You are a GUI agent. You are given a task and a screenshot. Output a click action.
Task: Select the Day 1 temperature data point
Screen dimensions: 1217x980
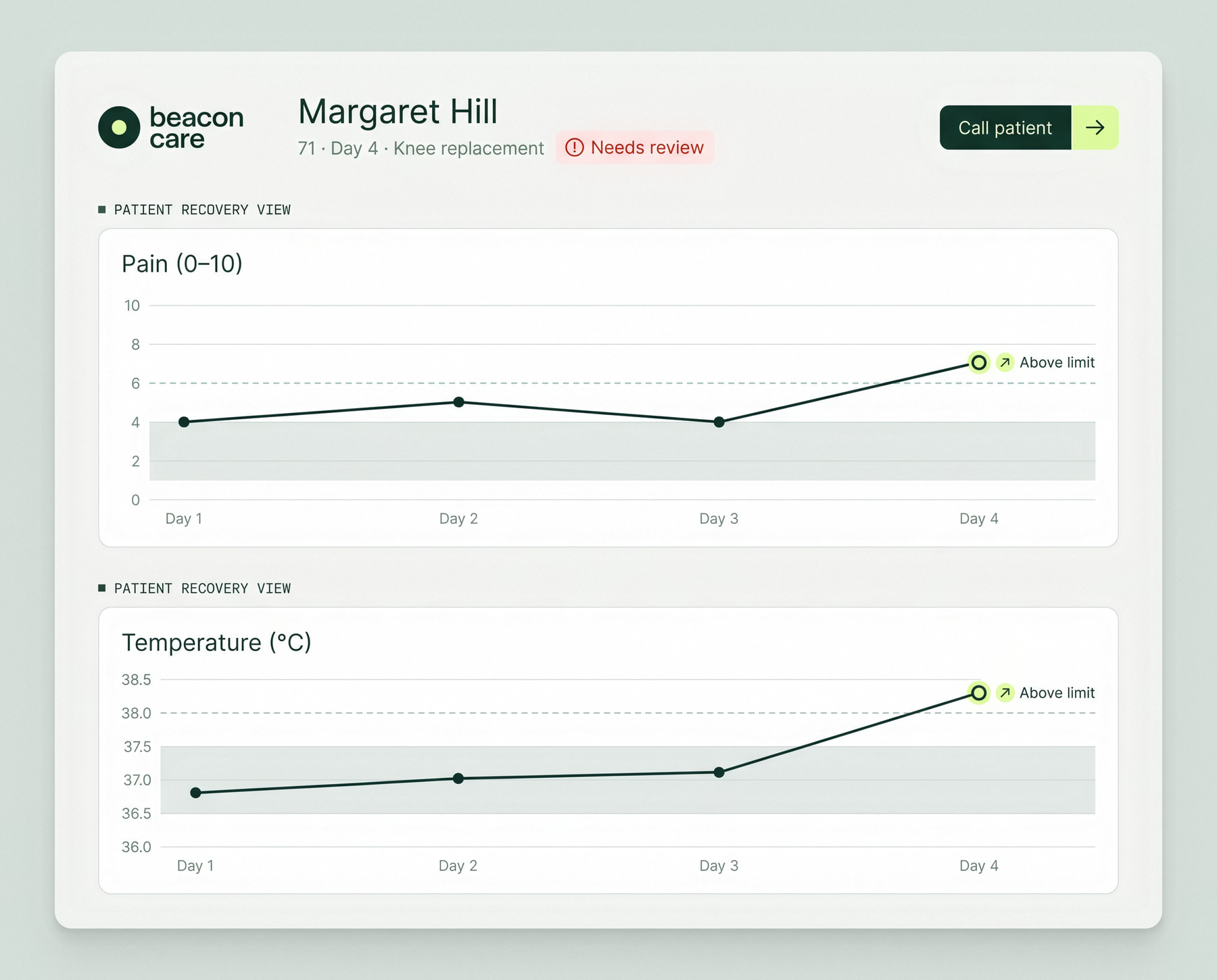click(195, 793)
